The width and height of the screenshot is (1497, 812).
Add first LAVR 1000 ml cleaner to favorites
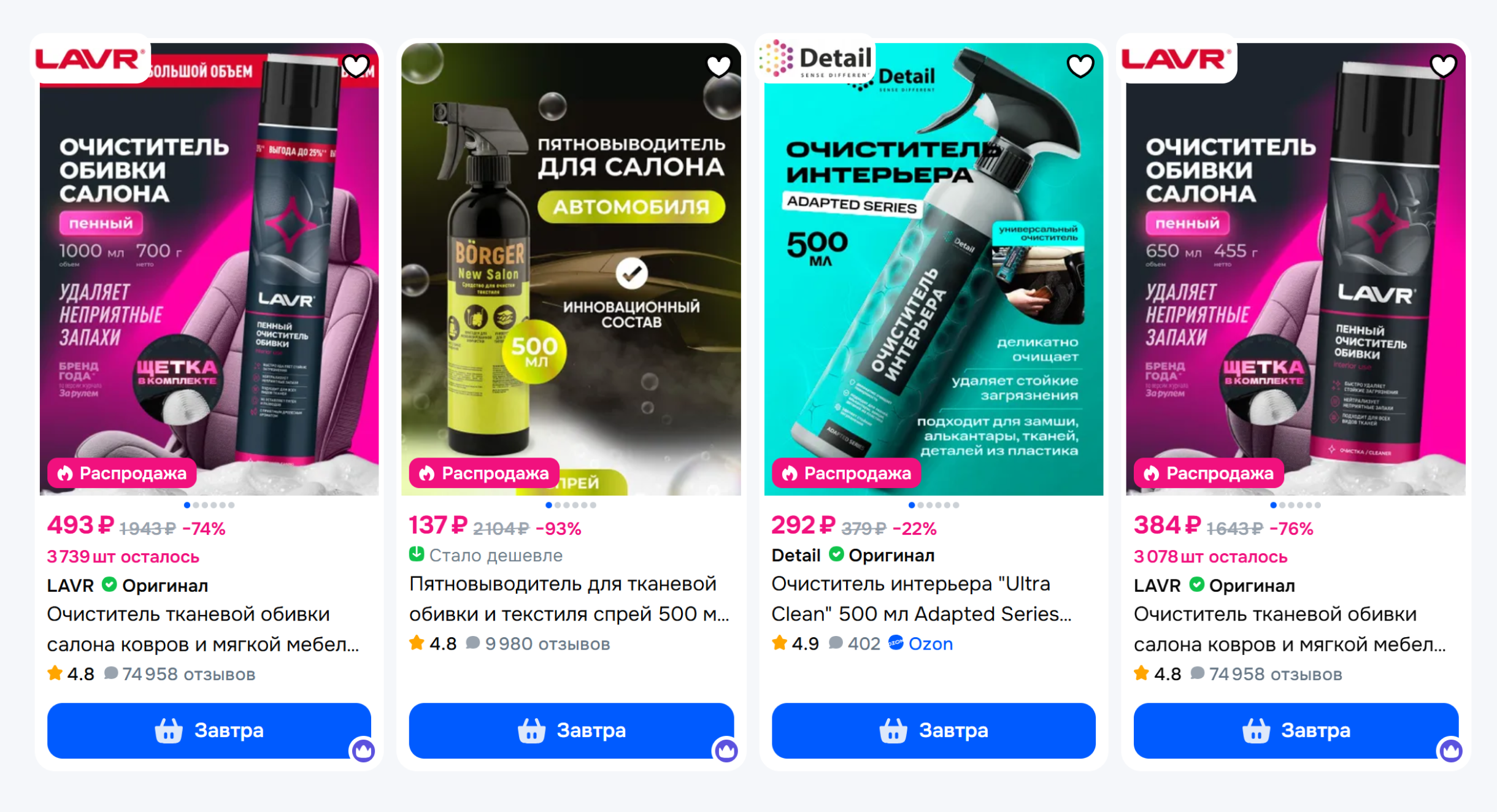pyautogui.click(x=356, y=66)
